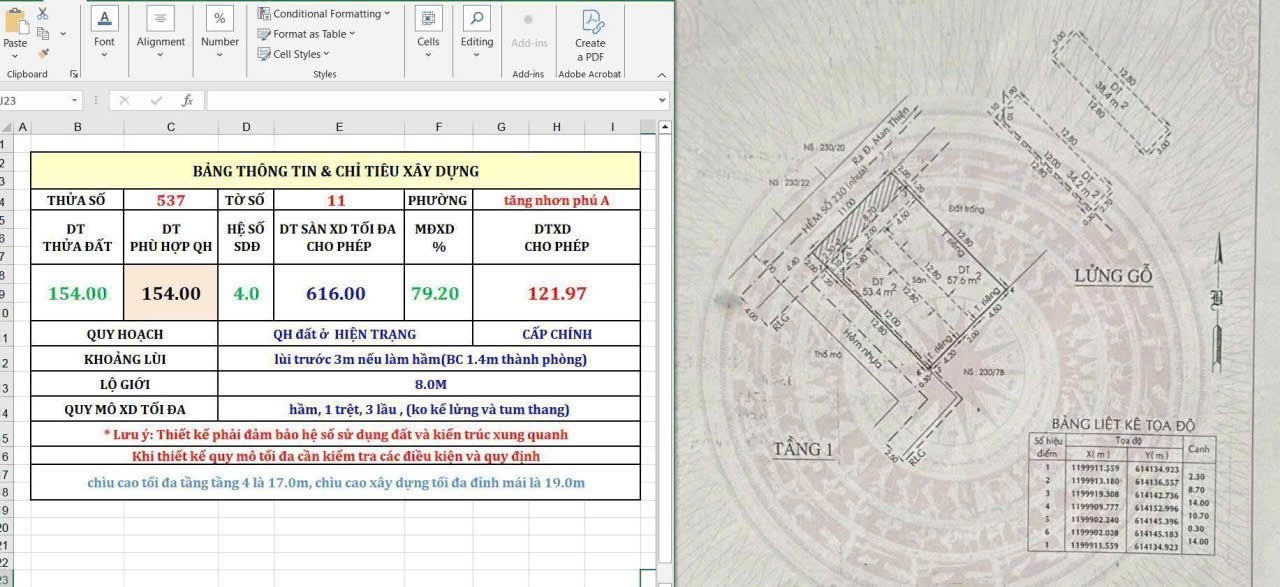
Task: Click Create a PDF Acrobat icon
Action: pyautogui.click(x=590, y=34)
